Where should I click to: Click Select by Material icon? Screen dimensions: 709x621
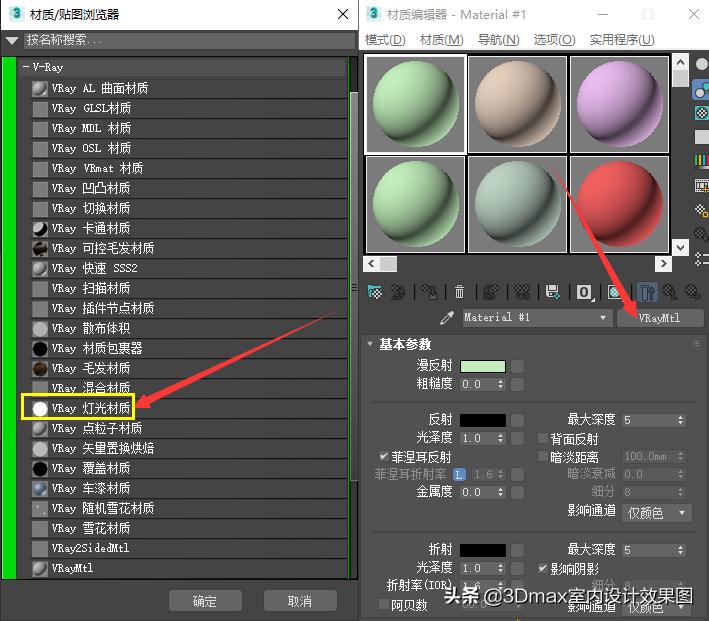coord(701,235)
